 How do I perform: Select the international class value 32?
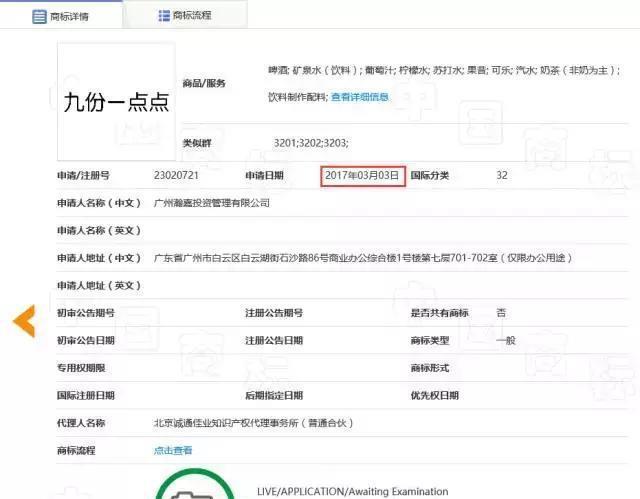coord(502,175)
